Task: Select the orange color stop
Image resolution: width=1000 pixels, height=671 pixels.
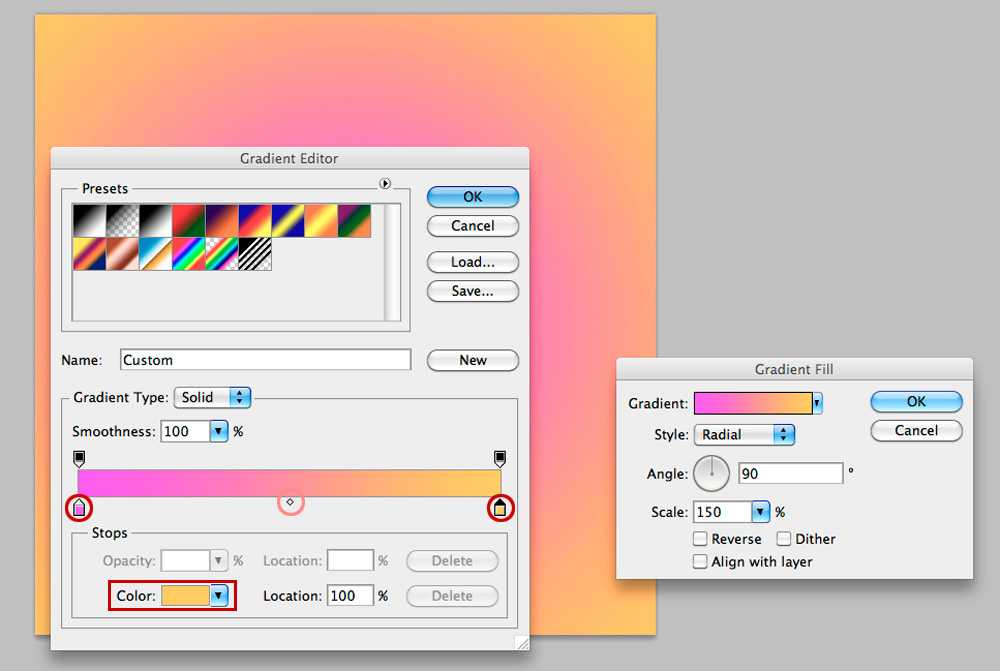Action: tap(500, 508)
